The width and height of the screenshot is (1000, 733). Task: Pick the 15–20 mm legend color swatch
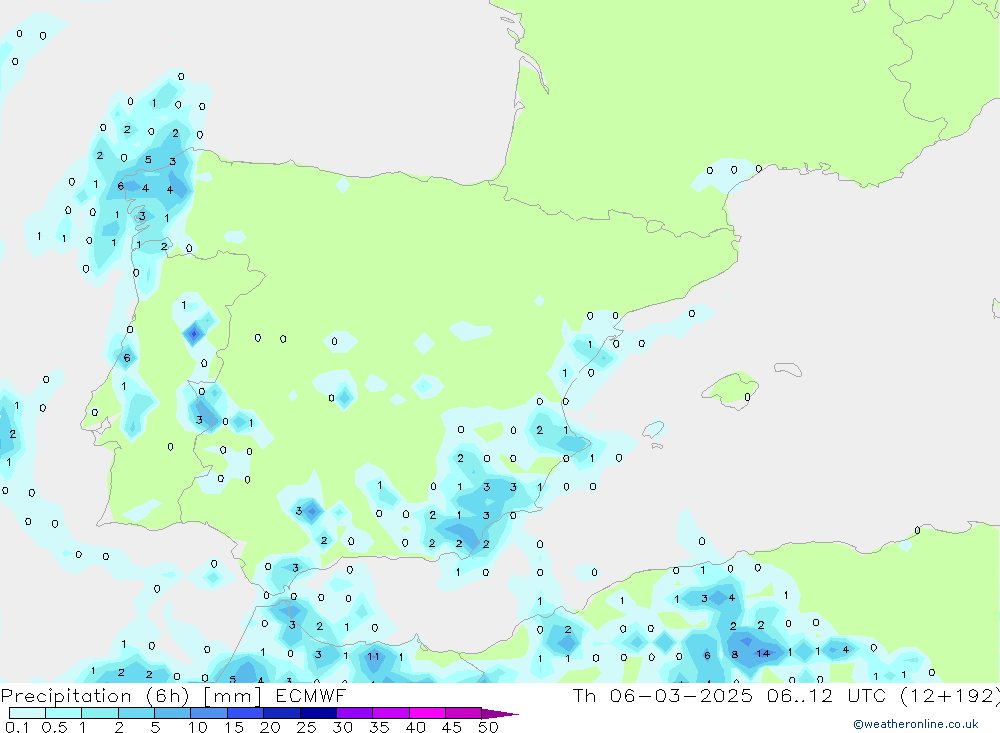(x=246, y=713)
